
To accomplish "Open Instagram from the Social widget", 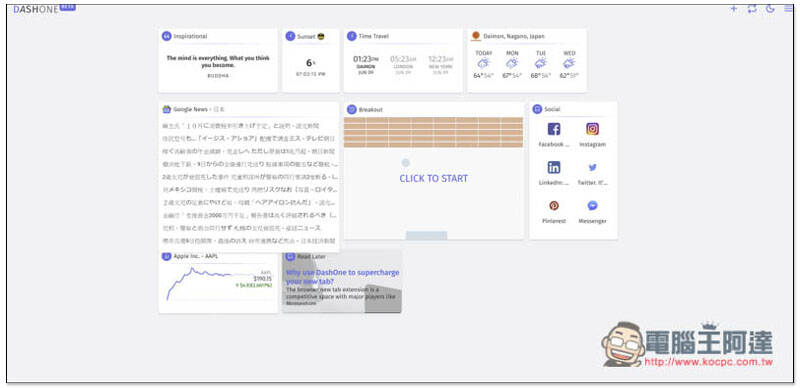I will [592, 129].
